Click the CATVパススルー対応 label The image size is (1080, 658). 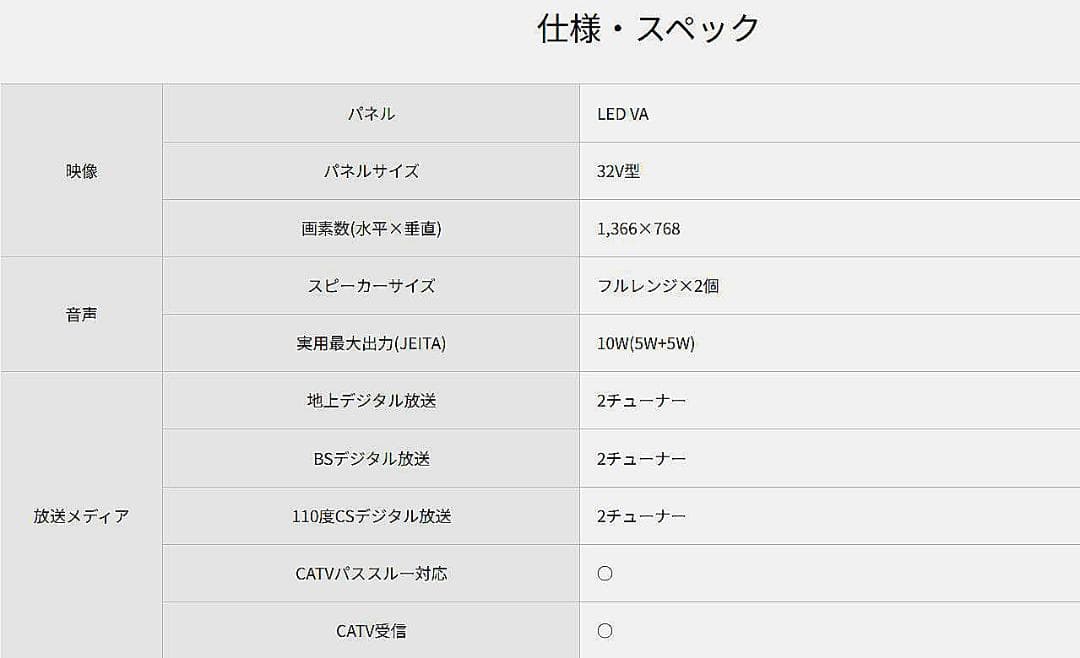coord(371,574)
